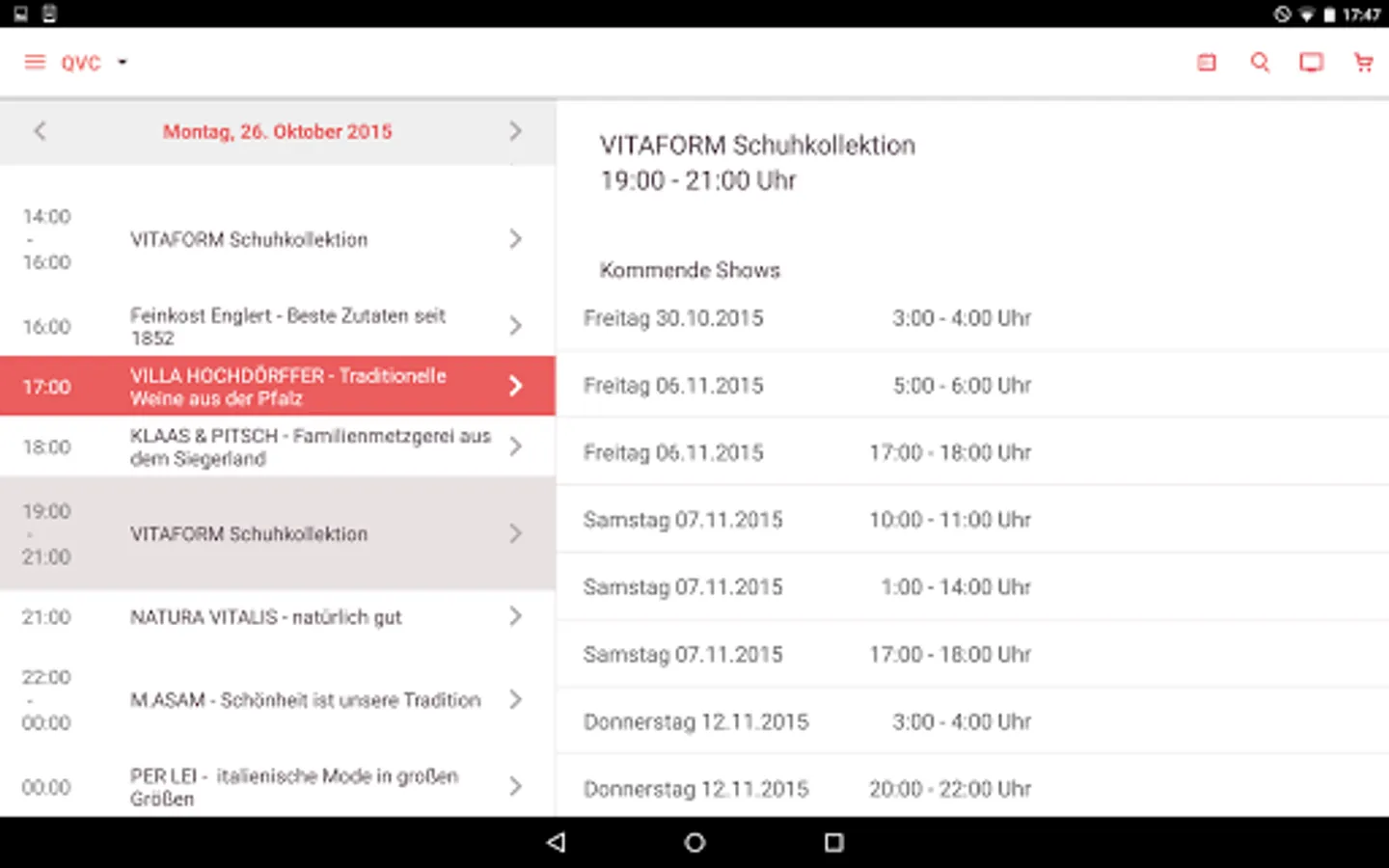This screenshot has height=868, width=1389.
Task: Select 19:00 VITAFORM Schuhkollektion show
Action: (278, 533)
